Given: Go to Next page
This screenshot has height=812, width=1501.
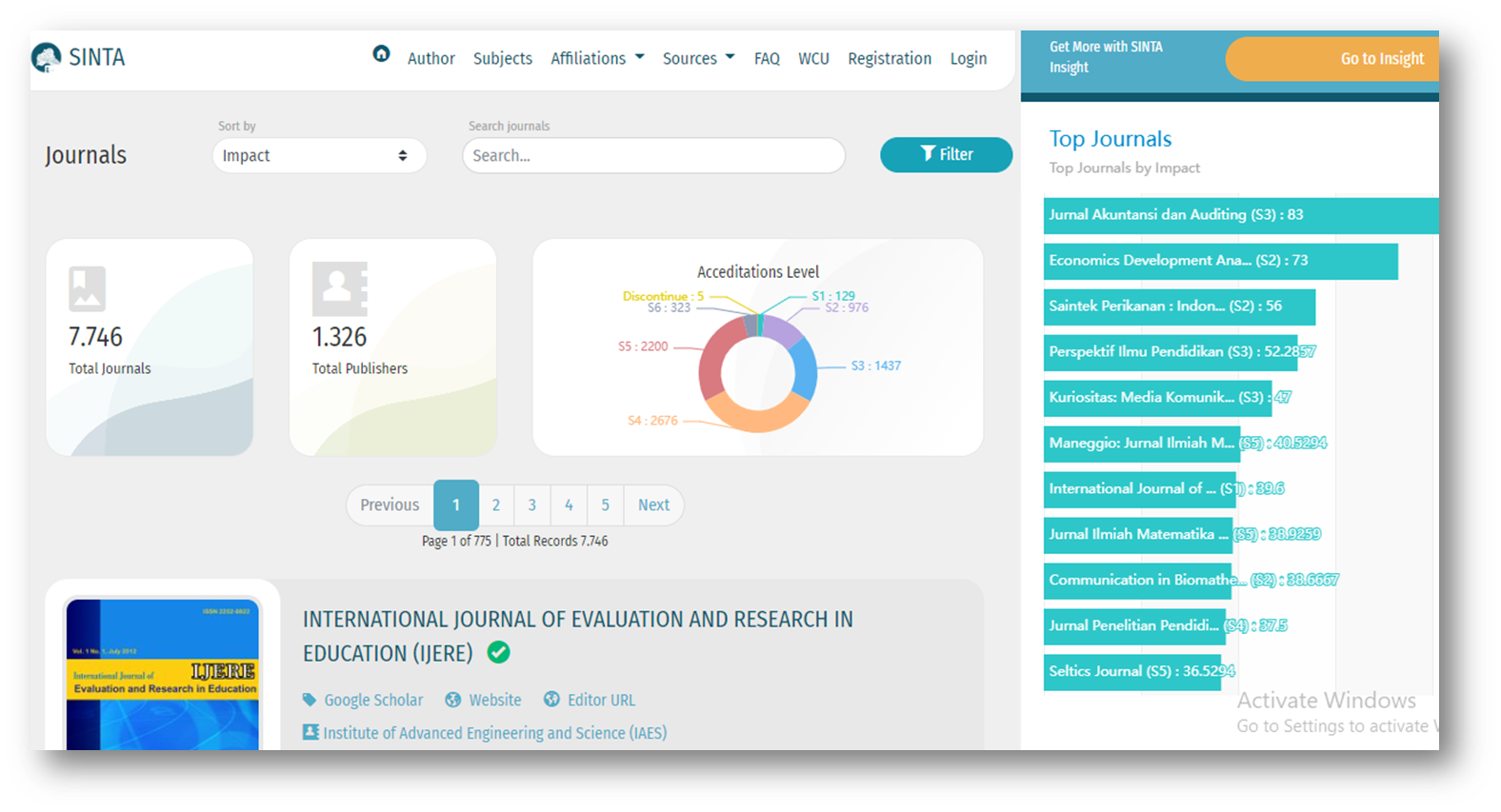Looking at the screenshot, I should coord(653,505).
